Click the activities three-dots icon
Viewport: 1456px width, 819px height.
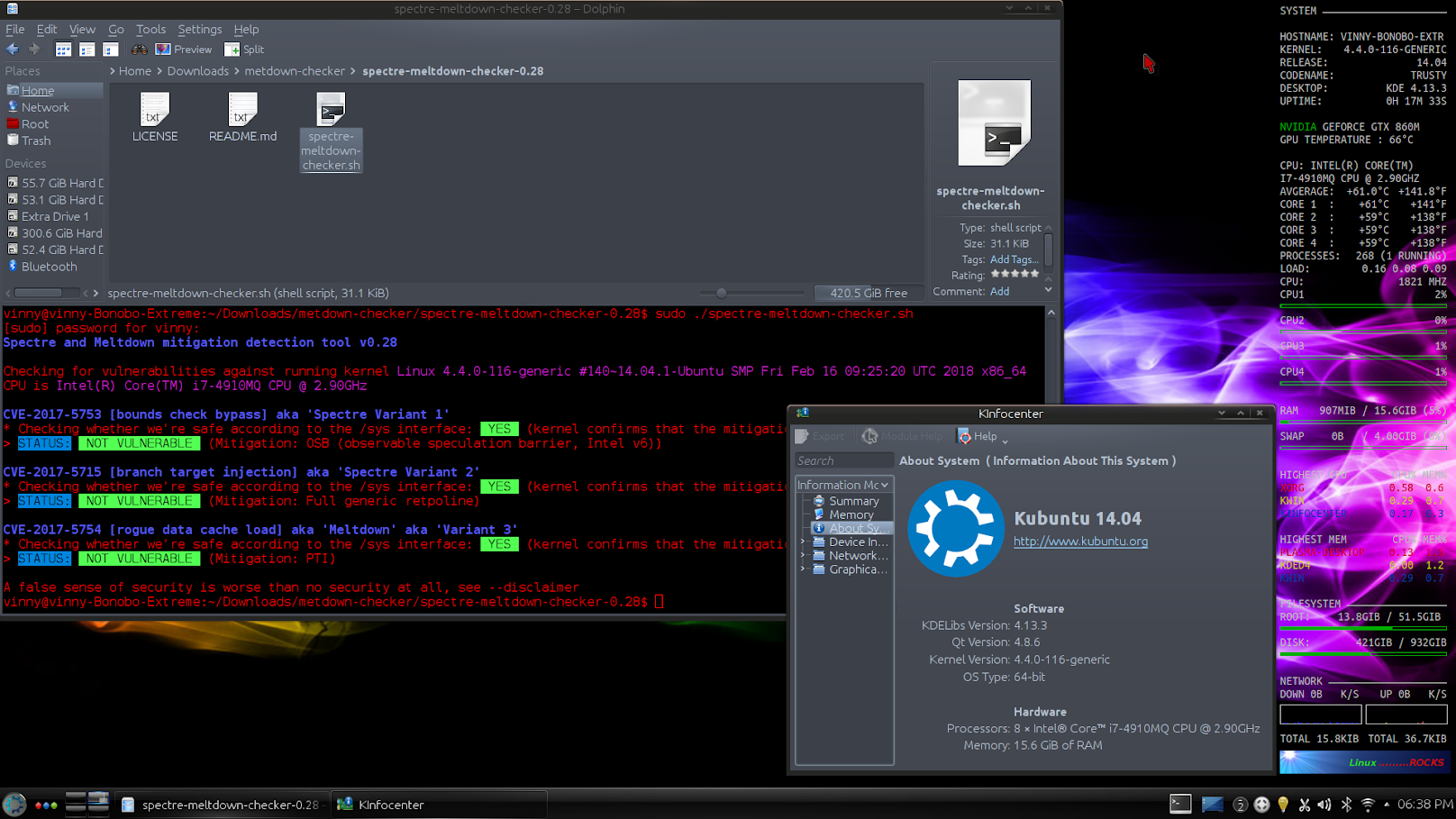[46, 805]
